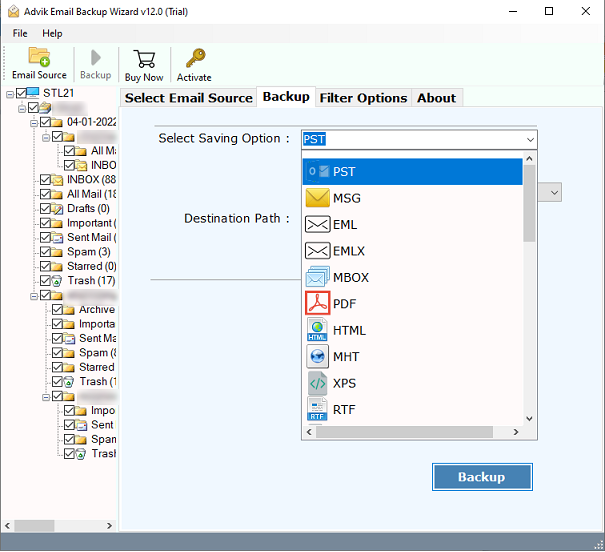Image resolution: width=605 pixels, height=552 pixels.
Task: Pick the EMLX envelope icon
Action: point(318,251)
